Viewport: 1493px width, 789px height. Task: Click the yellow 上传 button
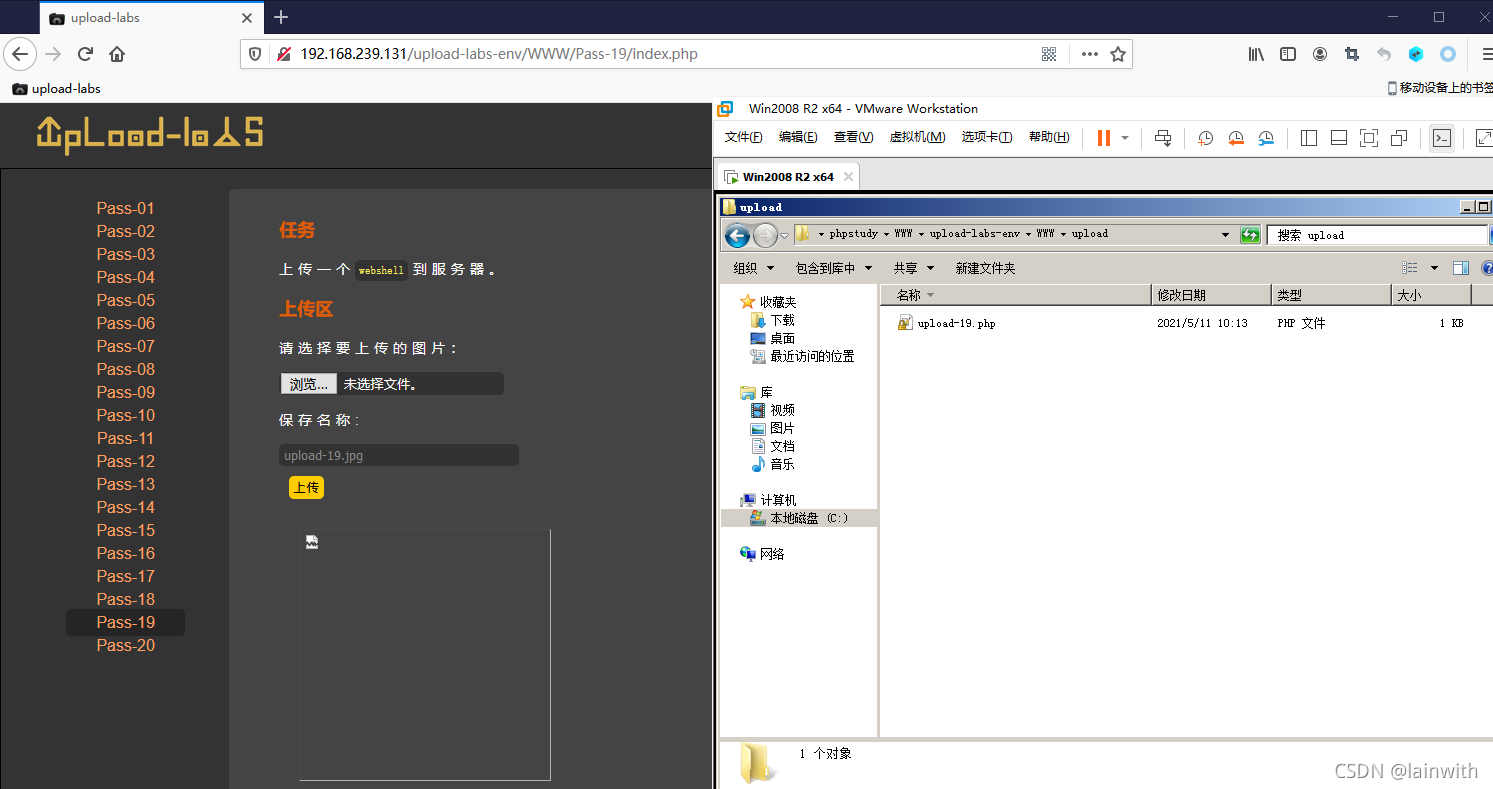pos(306,487)
